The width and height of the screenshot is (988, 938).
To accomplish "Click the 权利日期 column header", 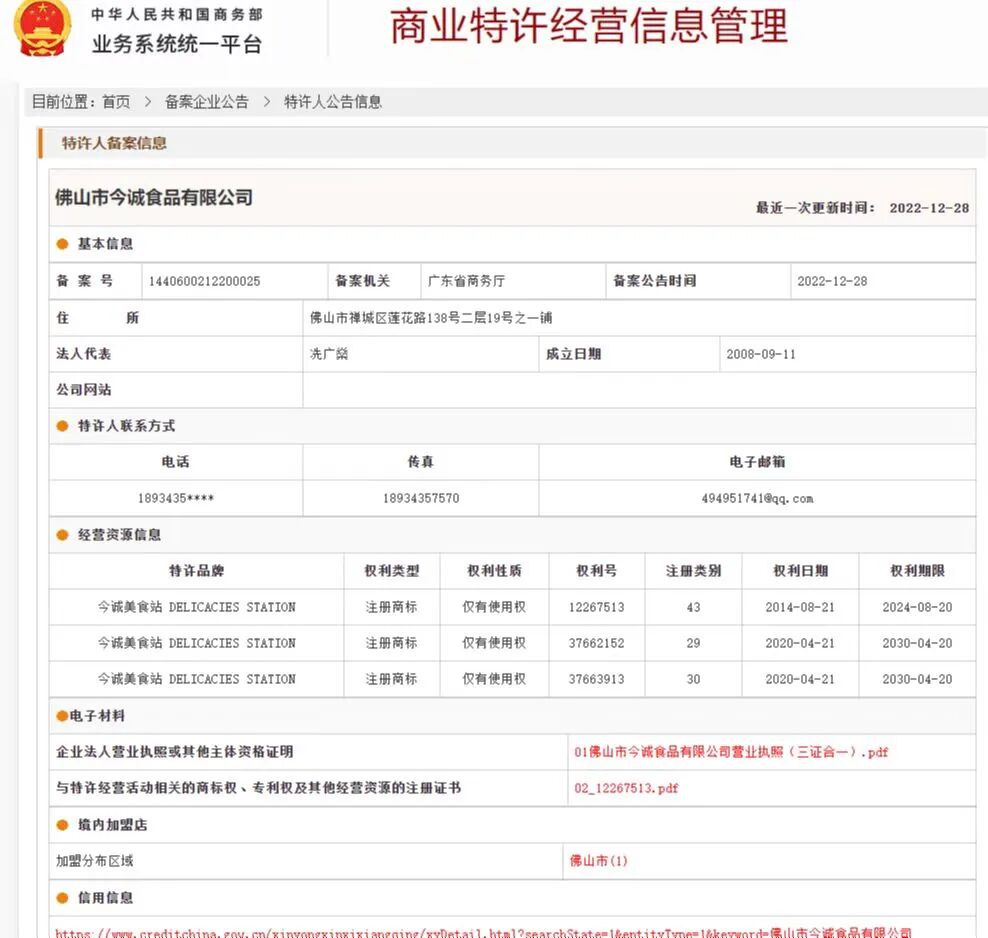I will point(800,571).
